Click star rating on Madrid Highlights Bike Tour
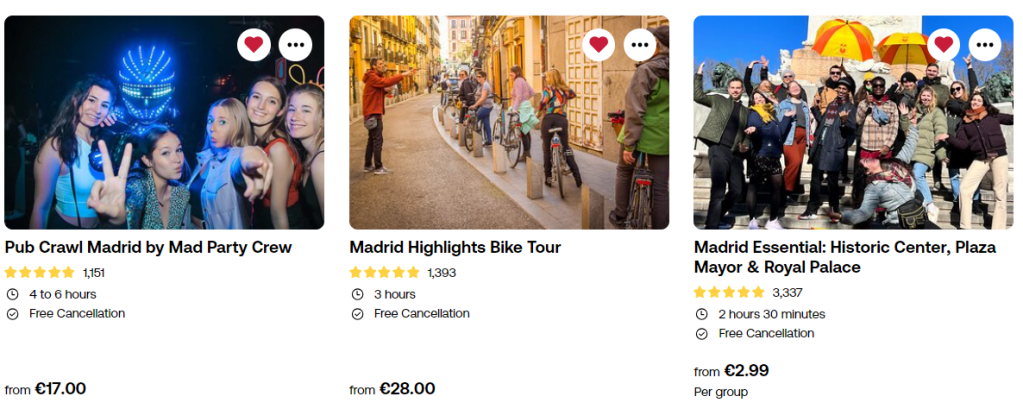Screen dimensions: 1023x409 pyautogui.click(x=384, y=272)
